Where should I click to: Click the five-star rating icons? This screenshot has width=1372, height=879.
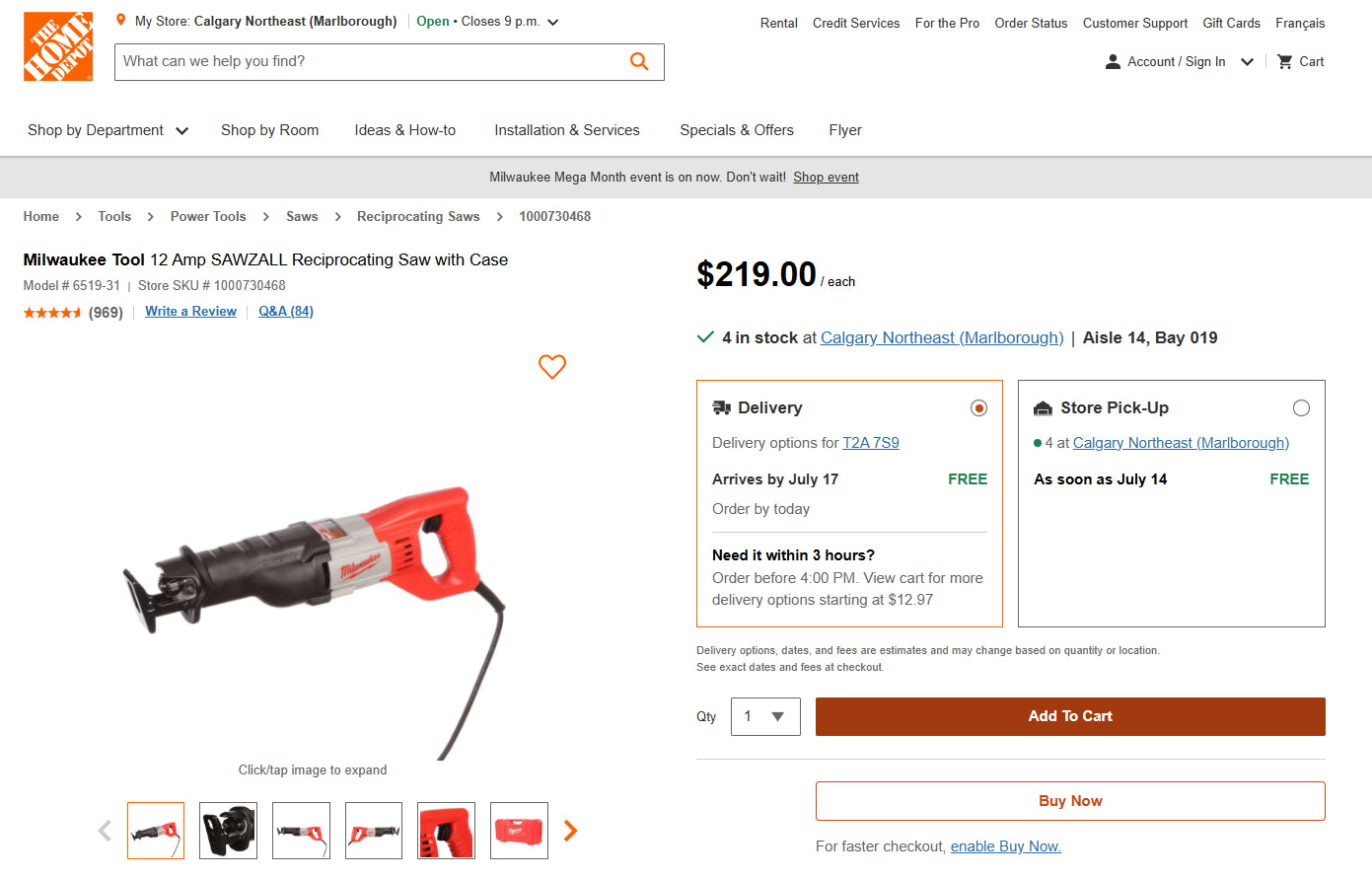pyautogui.click(x=52, y=313)
